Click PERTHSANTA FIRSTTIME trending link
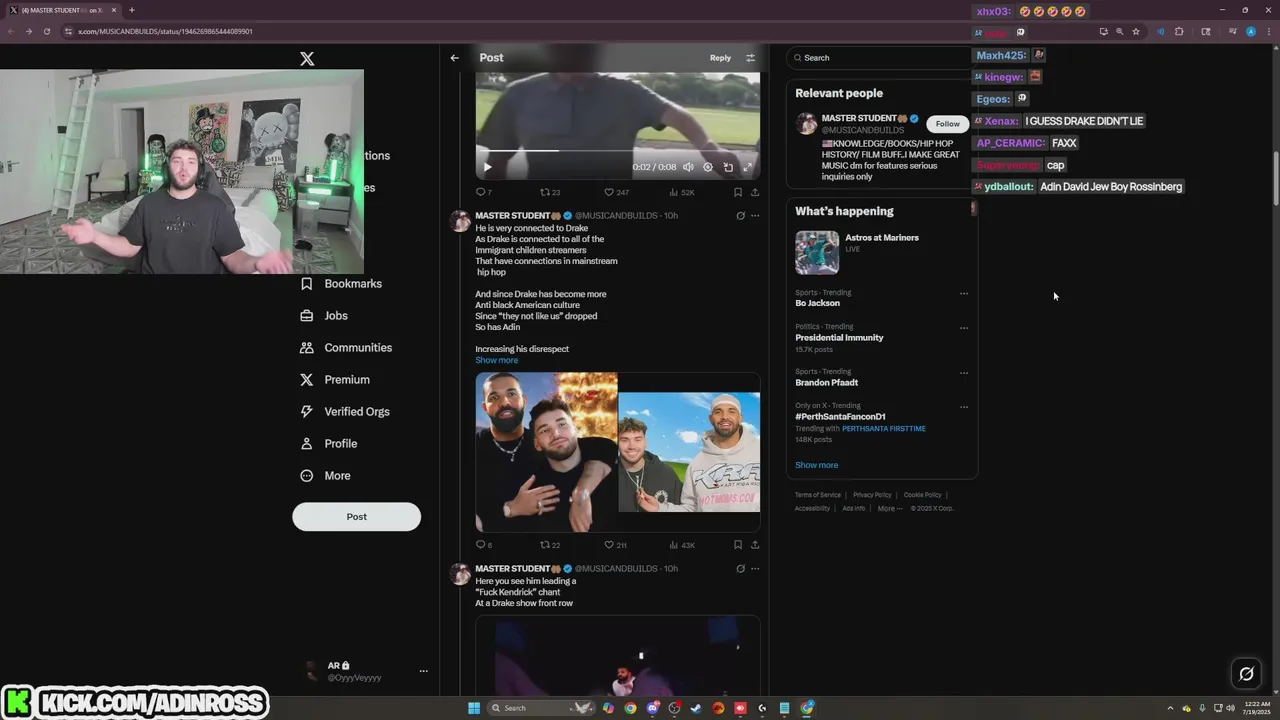The width and height of the screenshot is (1280, 720). 883,429
